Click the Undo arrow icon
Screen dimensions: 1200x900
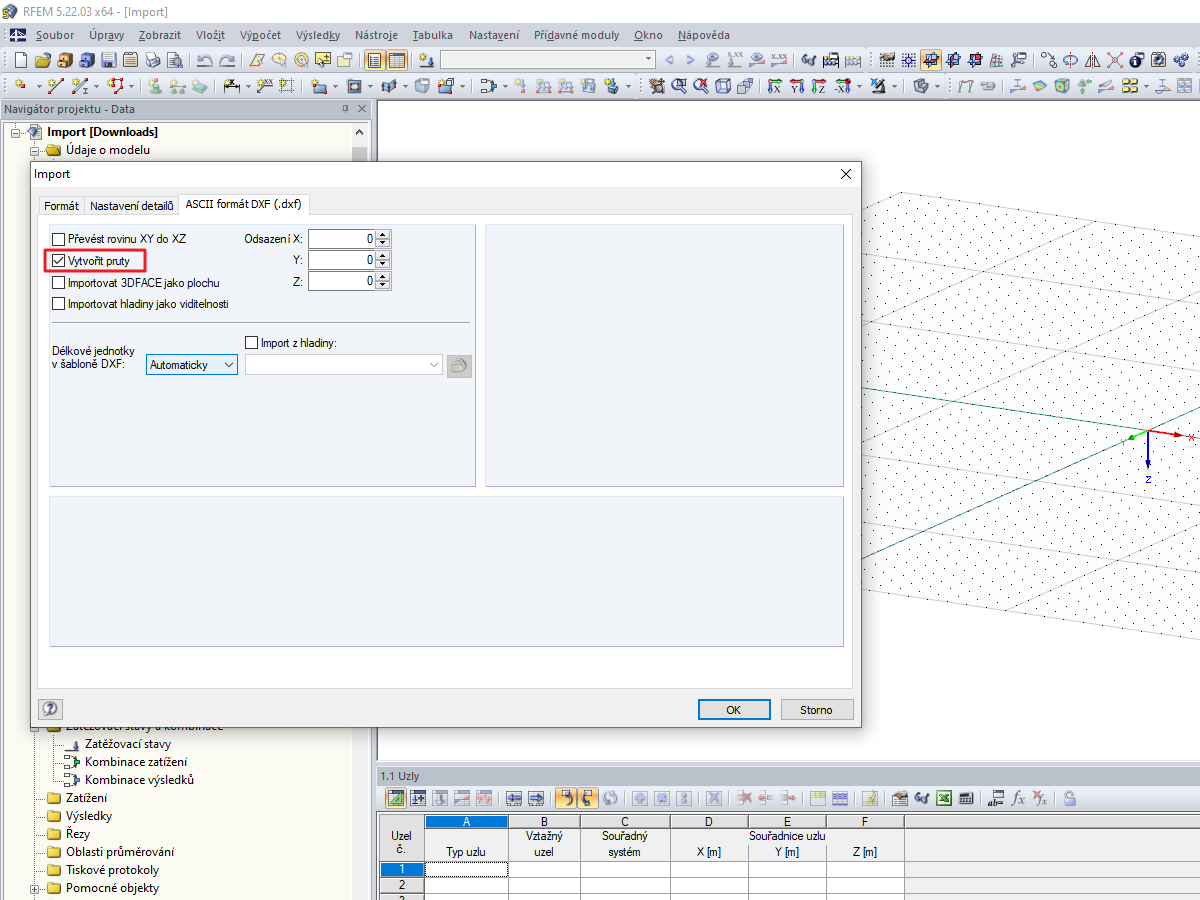205,59
